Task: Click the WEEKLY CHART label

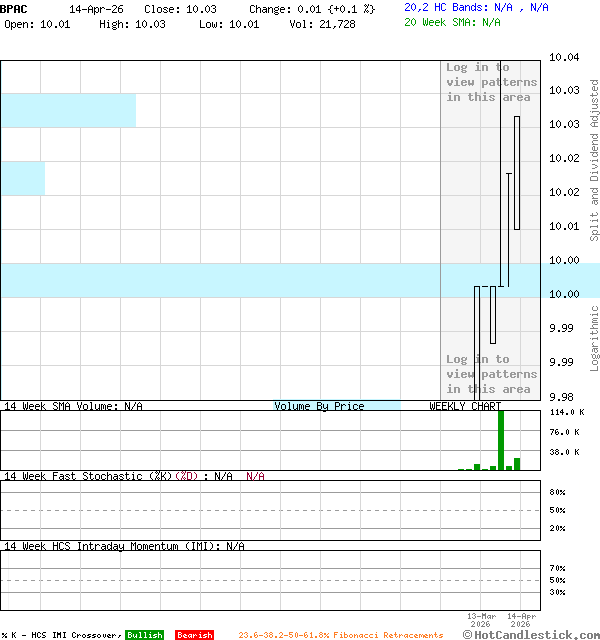Action: click(x=465, y=406)
